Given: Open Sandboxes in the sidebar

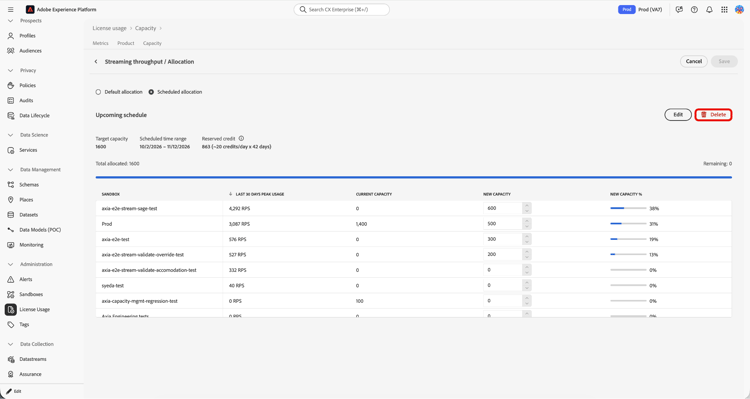Looking at the screenshot, I should 31,295.
